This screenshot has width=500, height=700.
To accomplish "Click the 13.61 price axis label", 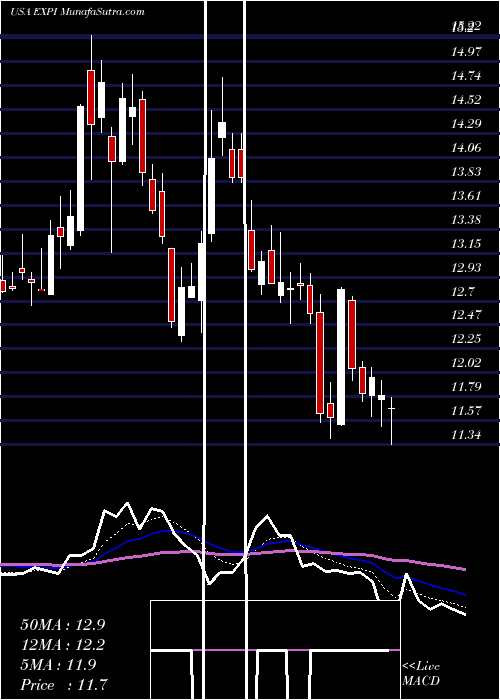I will [467, 196].
